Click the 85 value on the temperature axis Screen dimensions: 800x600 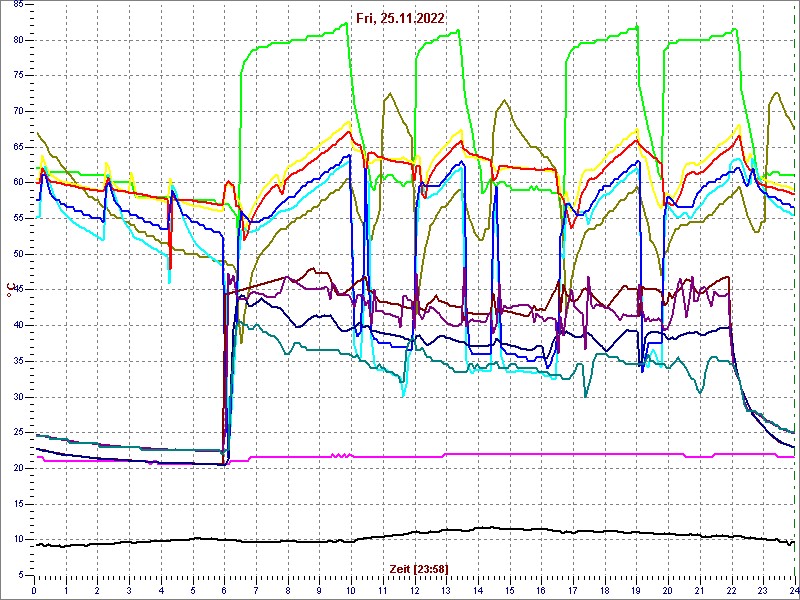(17, 4)
